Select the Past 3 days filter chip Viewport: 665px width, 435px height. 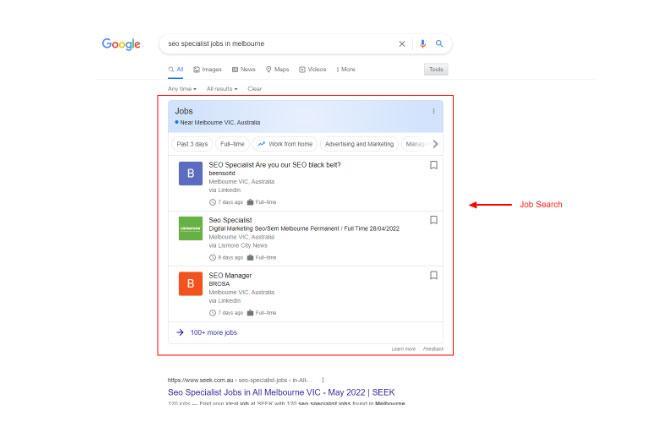click(192, 144)
